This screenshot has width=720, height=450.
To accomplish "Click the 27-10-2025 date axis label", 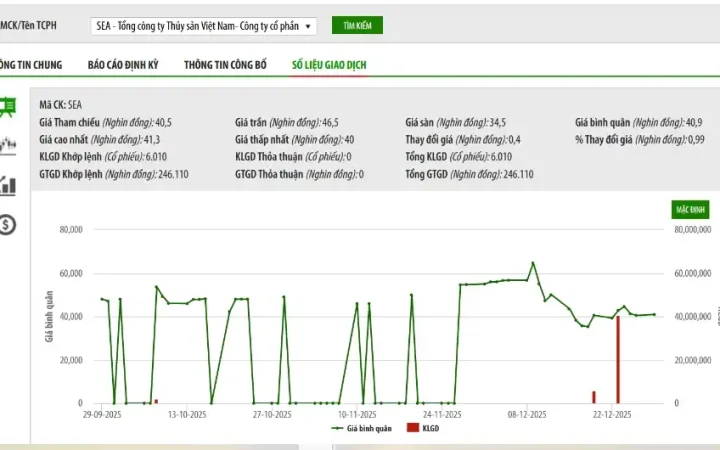I will pyautogui.click(x=272, y=415).
